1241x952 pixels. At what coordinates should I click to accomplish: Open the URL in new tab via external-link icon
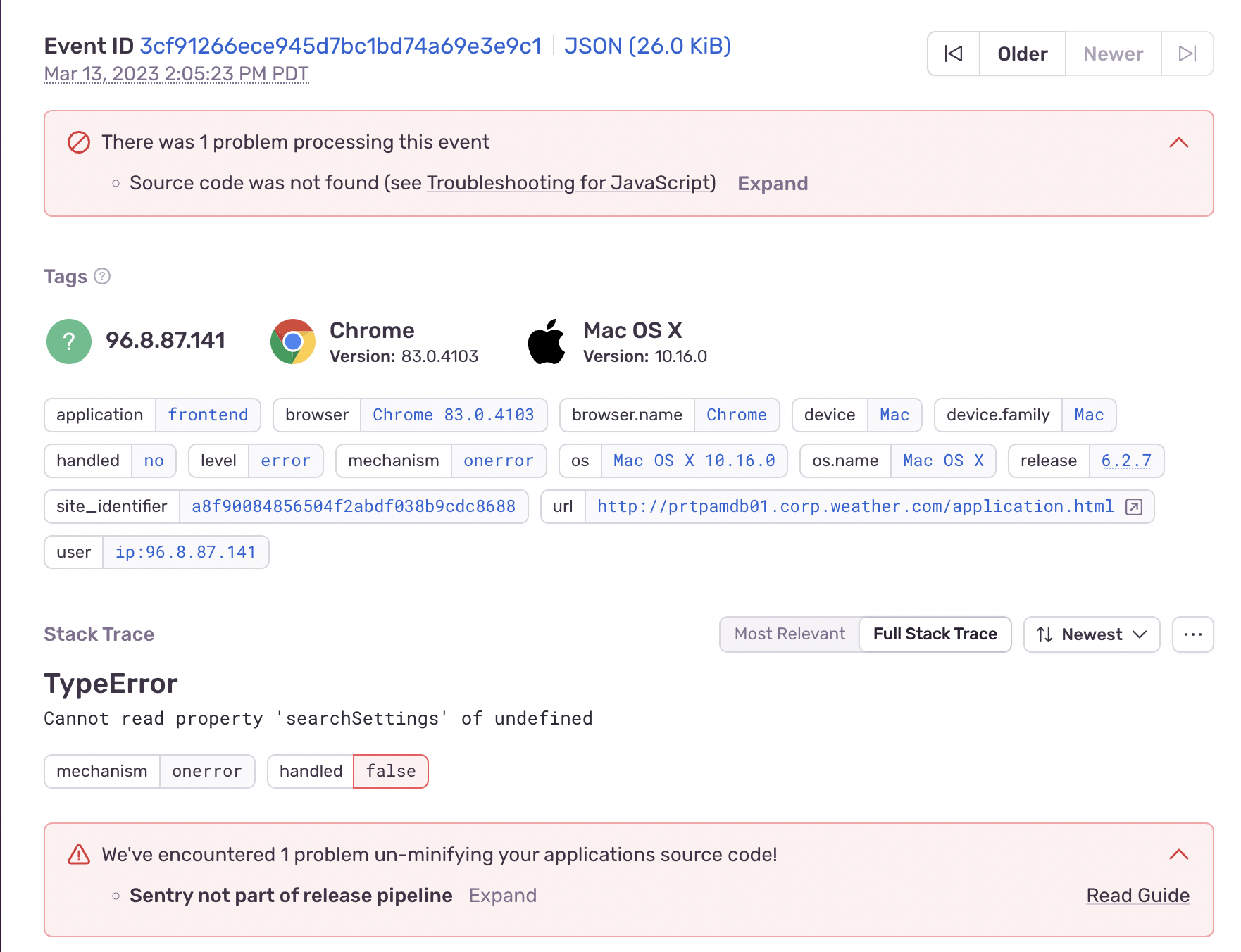point(1135,506)
